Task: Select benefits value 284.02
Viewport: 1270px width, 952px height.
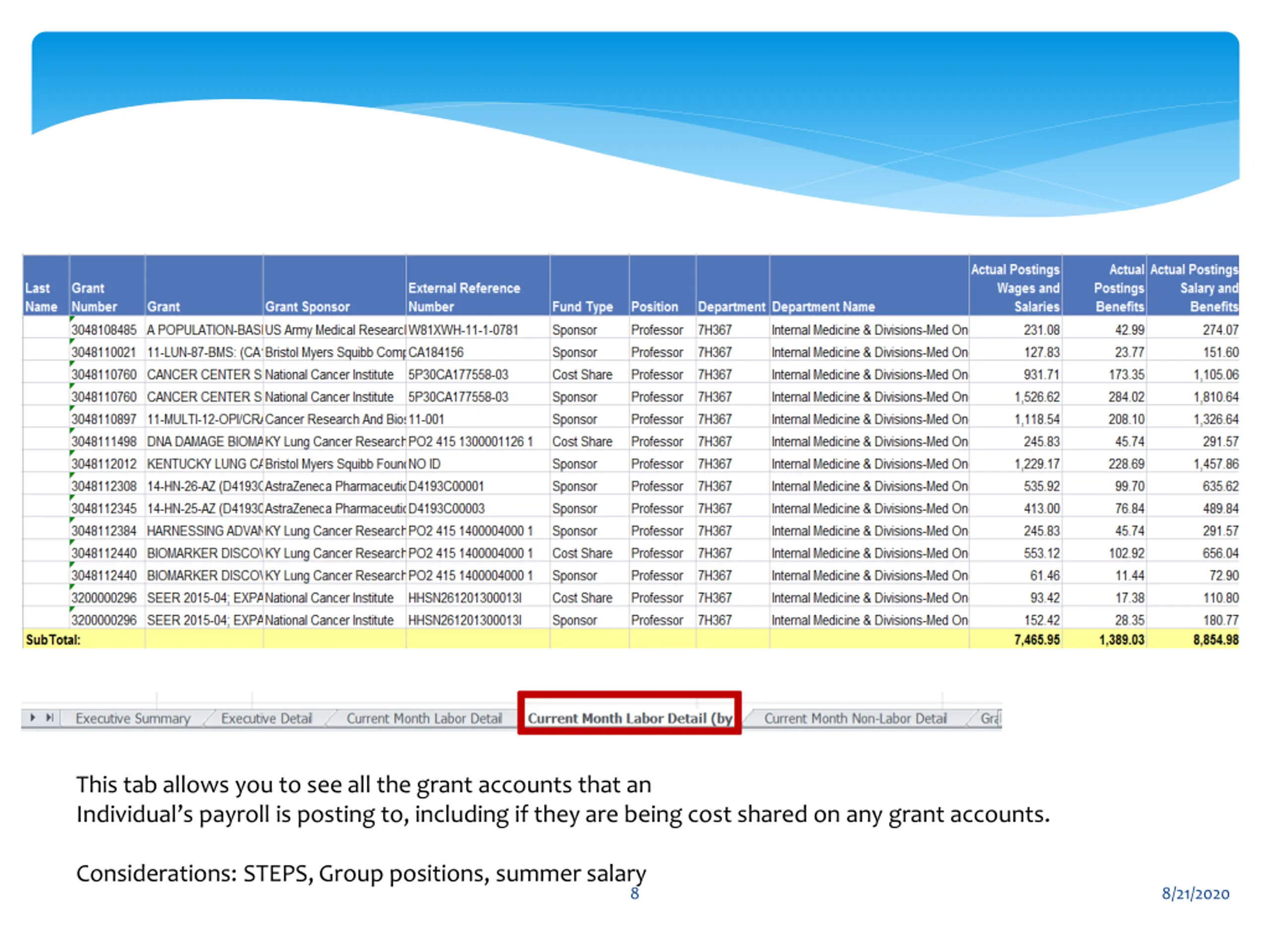Action: coord(1127,397)
